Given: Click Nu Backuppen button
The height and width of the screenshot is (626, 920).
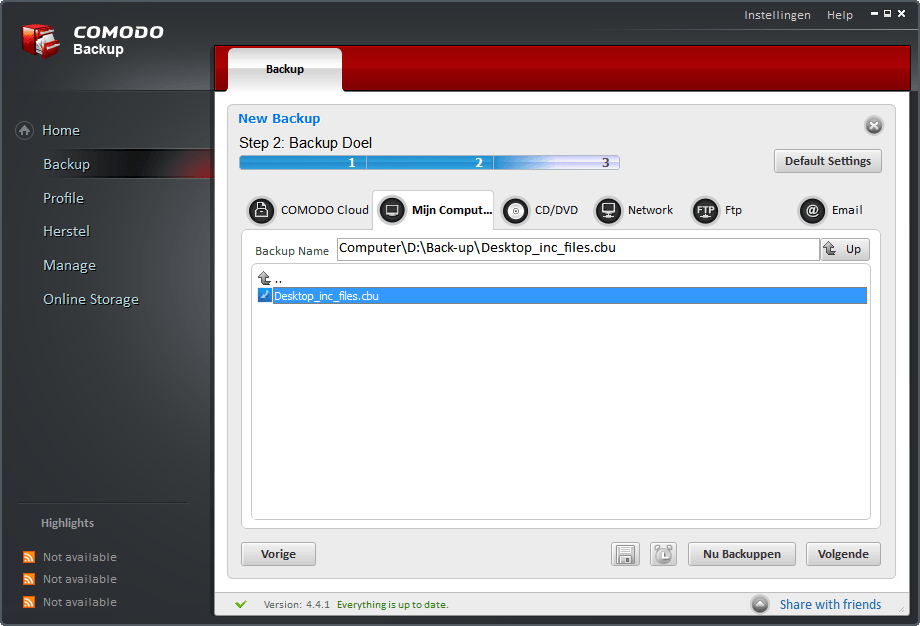Looking at the screenshot, I should (742, 554).
